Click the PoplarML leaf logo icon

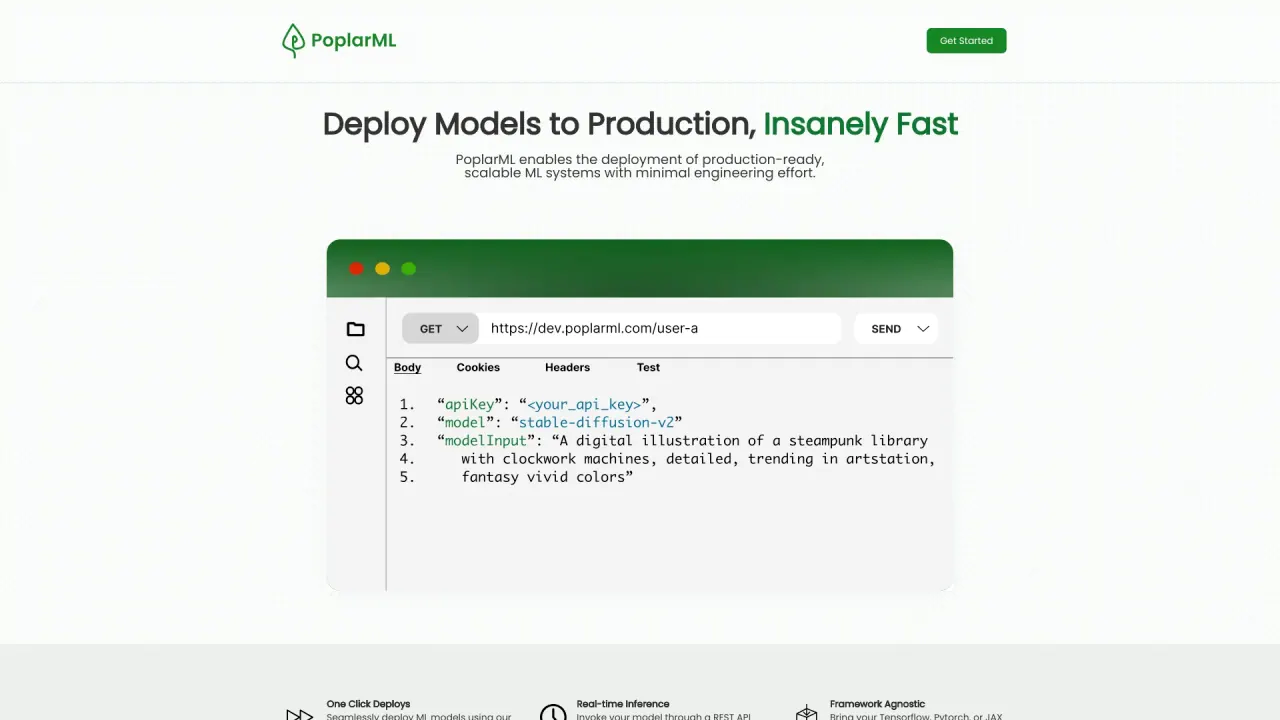coord(293,41)
